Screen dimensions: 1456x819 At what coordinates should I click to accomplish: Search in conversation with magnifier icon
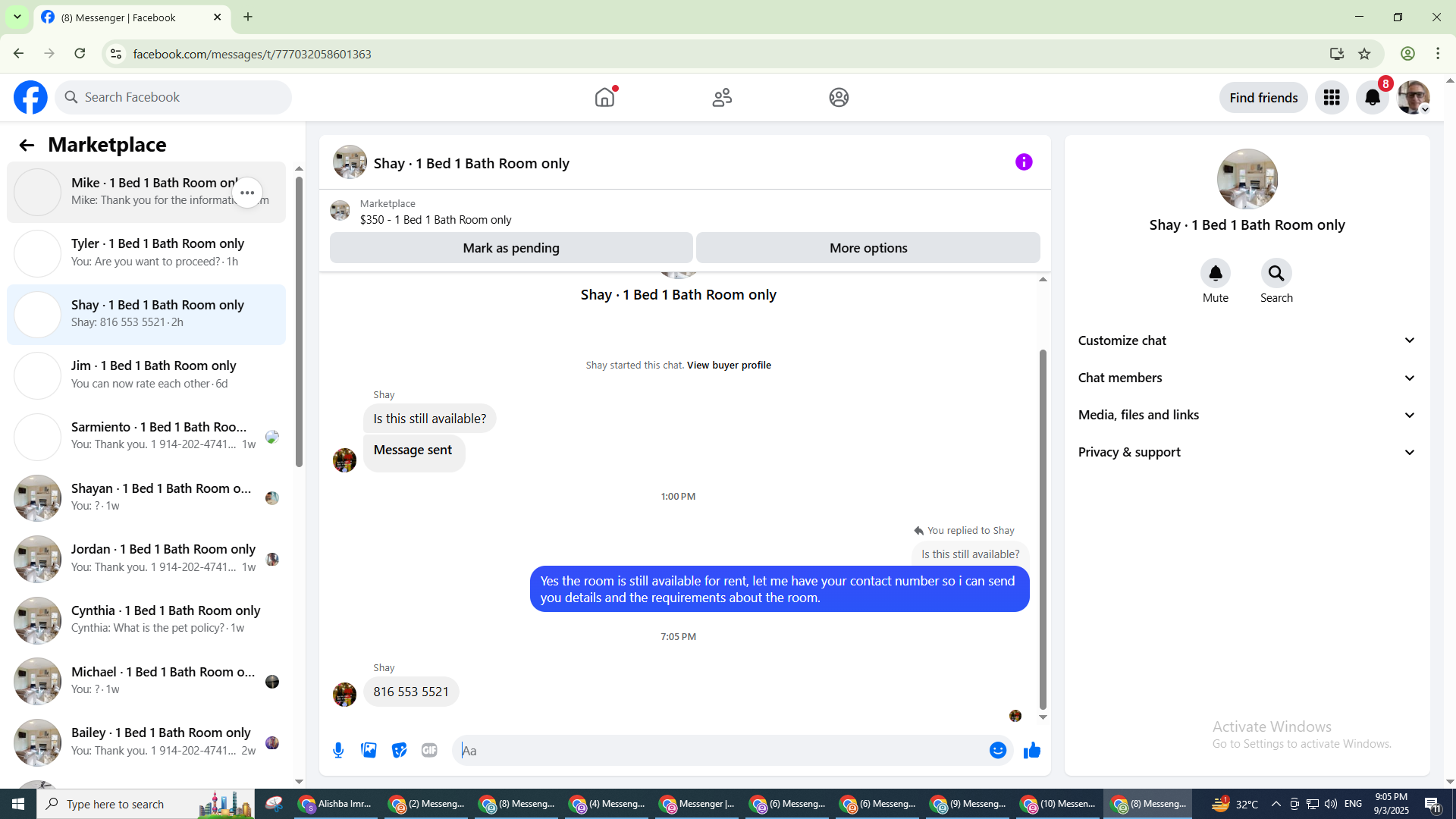coord(1276,273)
